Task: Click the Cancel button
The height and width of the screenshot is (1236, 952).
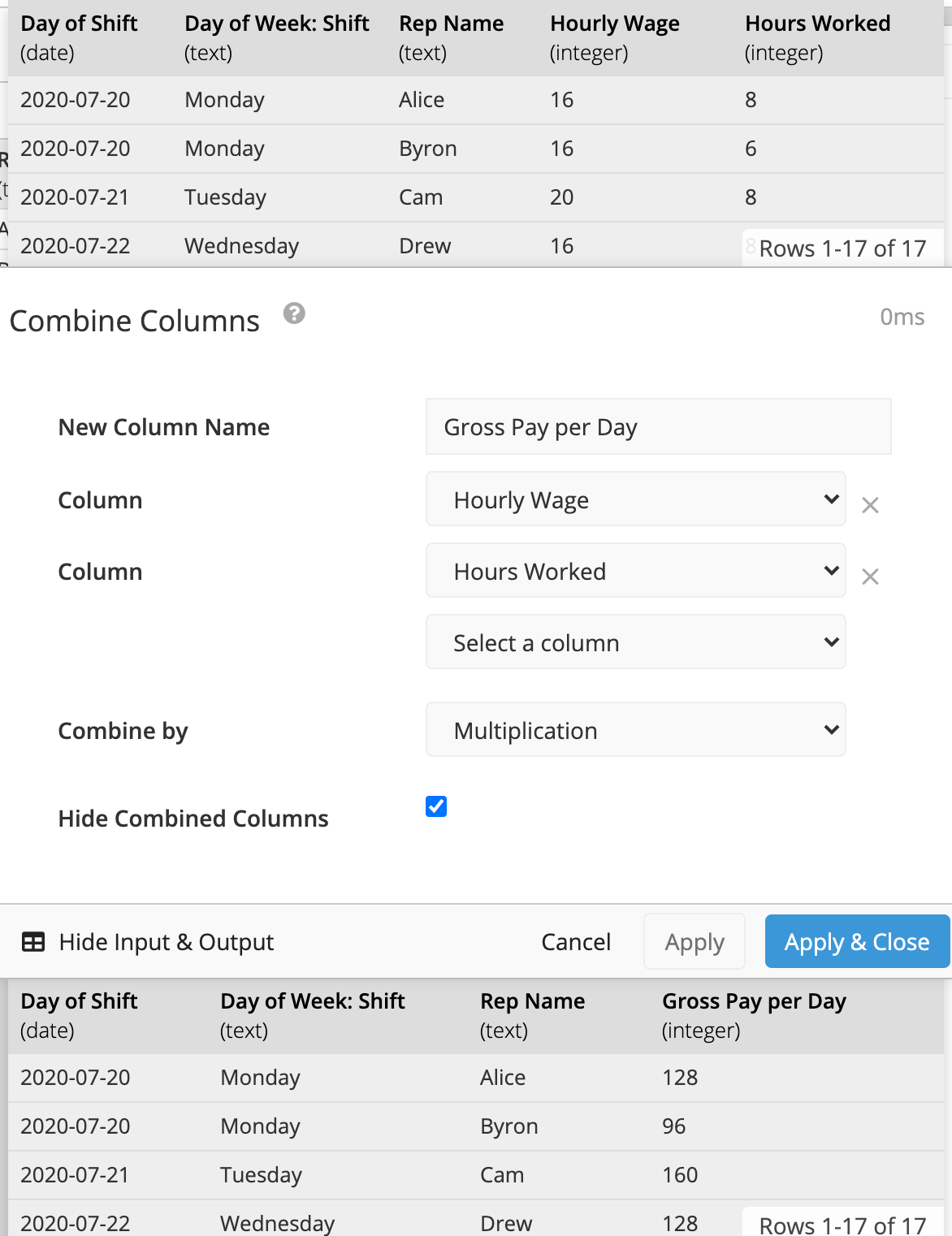Action: point(576,942)
